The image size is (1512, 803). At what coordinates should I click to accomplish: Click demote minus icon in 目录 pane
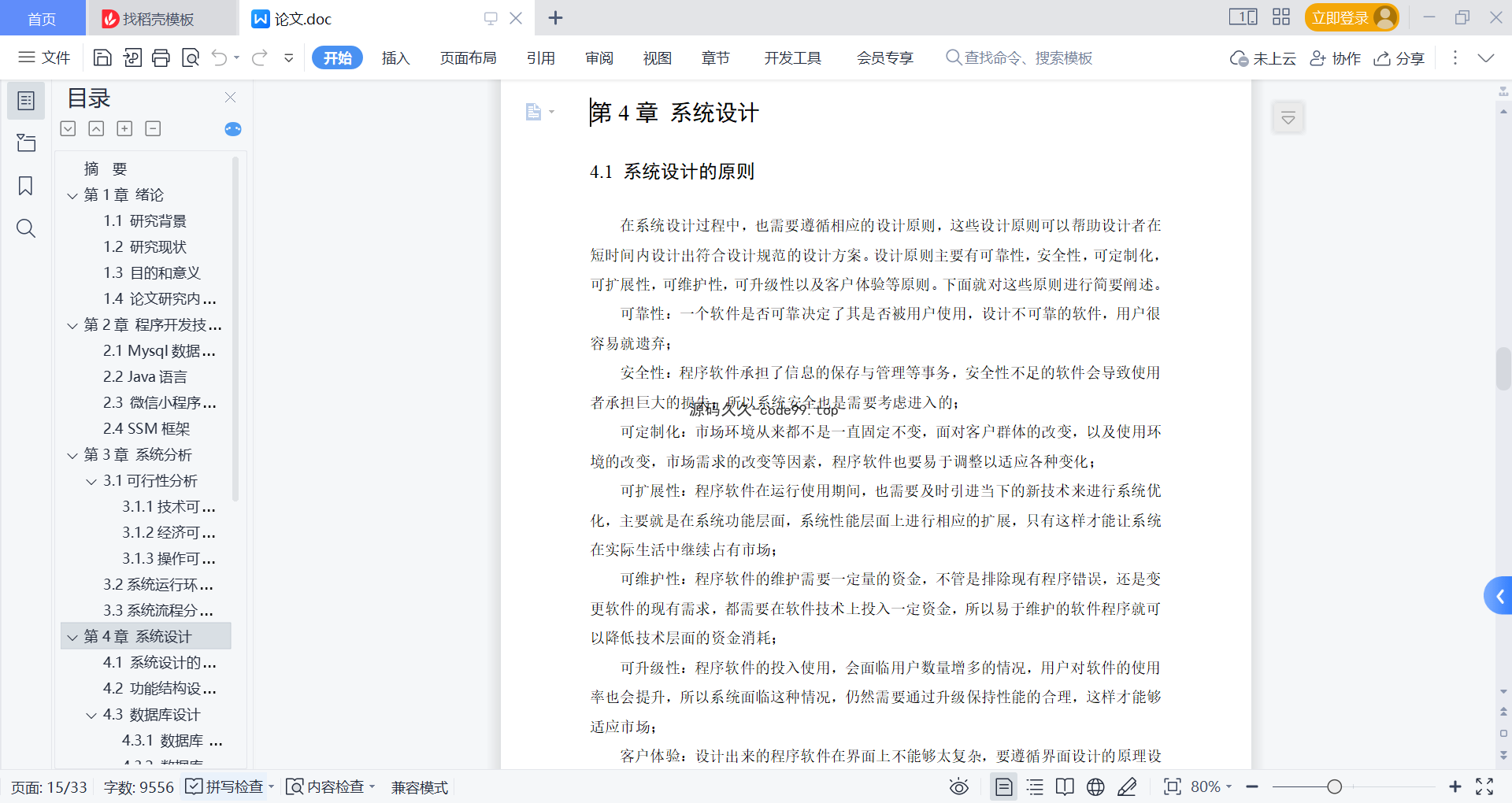pyautogui.click(x=153, y=128)
